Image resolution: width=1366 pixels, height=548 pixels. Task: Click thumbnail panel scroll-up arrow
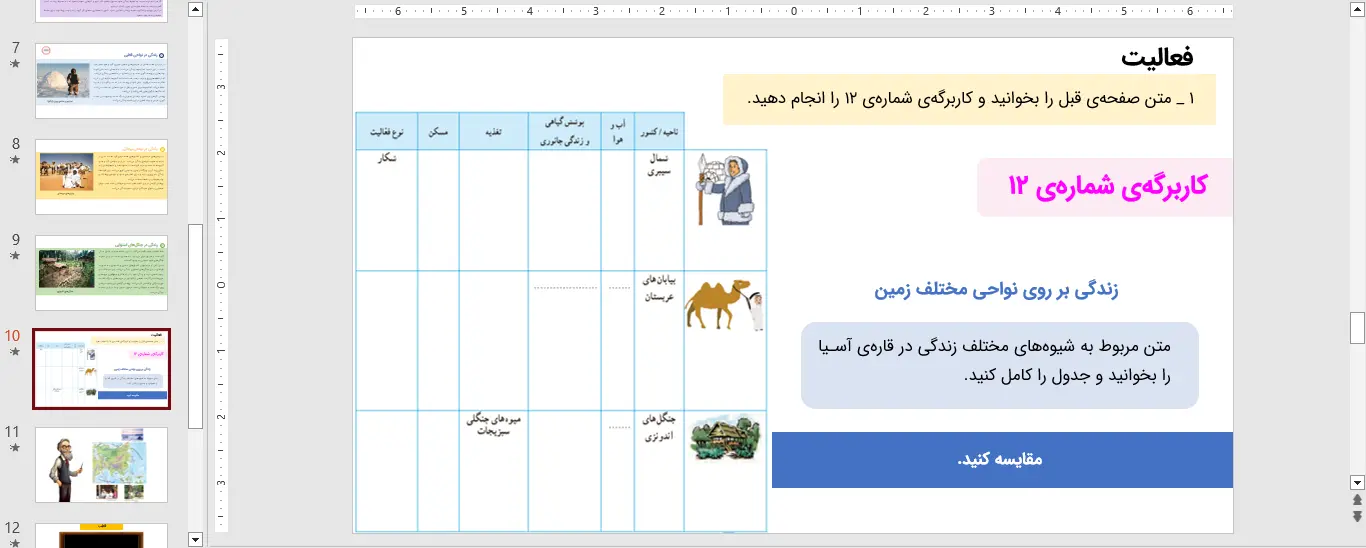pos(196,10)
